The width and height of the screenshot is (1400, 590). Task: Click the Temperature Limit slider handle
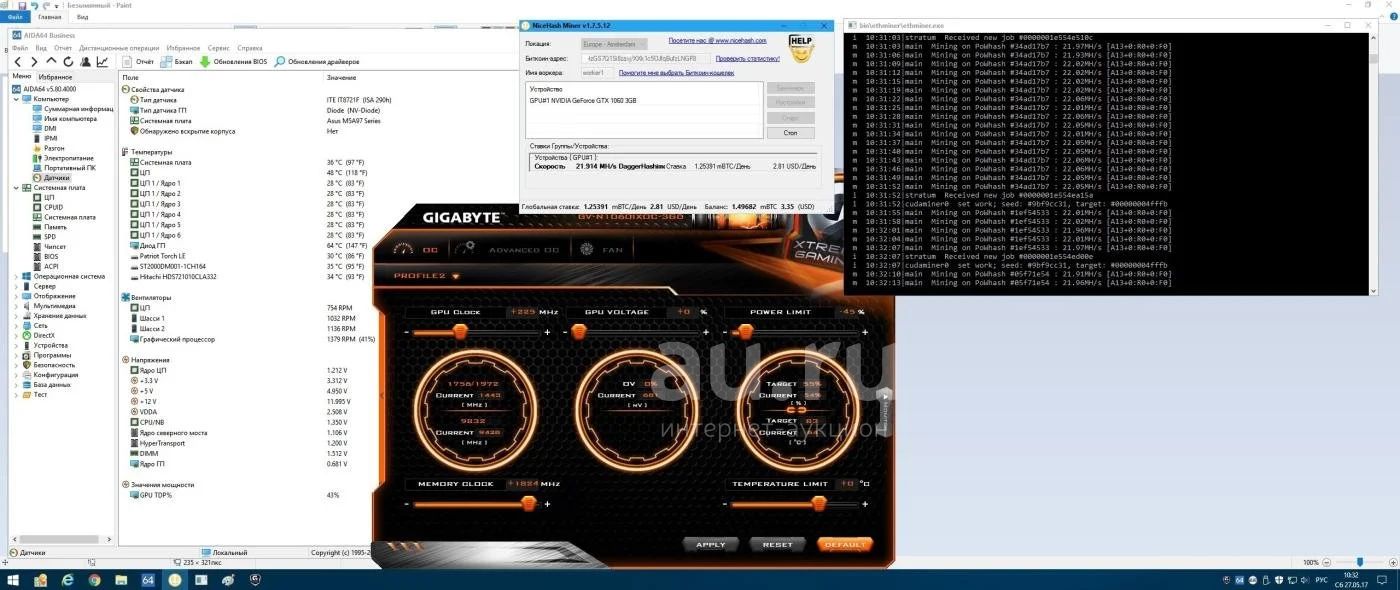click(819, 504)
